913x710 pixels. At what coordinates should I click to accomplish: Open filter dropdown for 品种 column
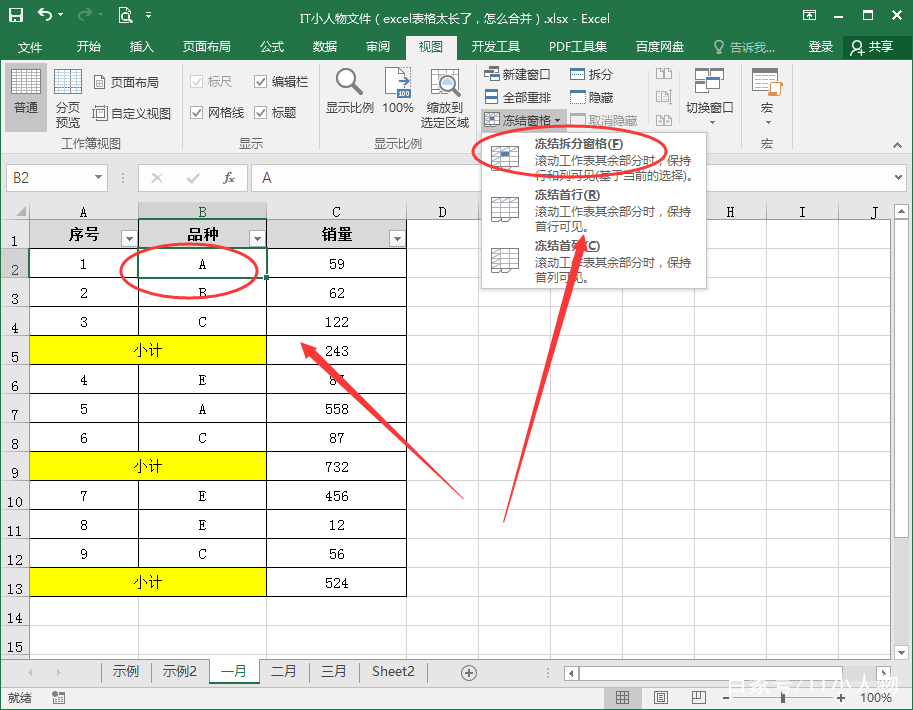257,238
